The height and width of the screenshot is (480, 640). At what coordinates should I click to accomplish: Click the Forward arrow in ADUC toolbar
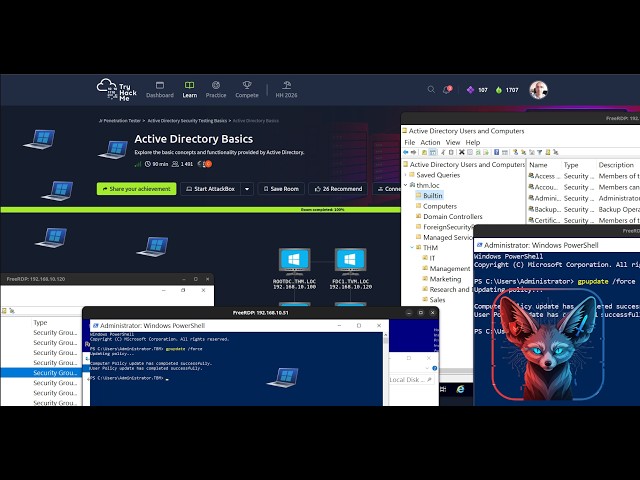tap(413, 152)
